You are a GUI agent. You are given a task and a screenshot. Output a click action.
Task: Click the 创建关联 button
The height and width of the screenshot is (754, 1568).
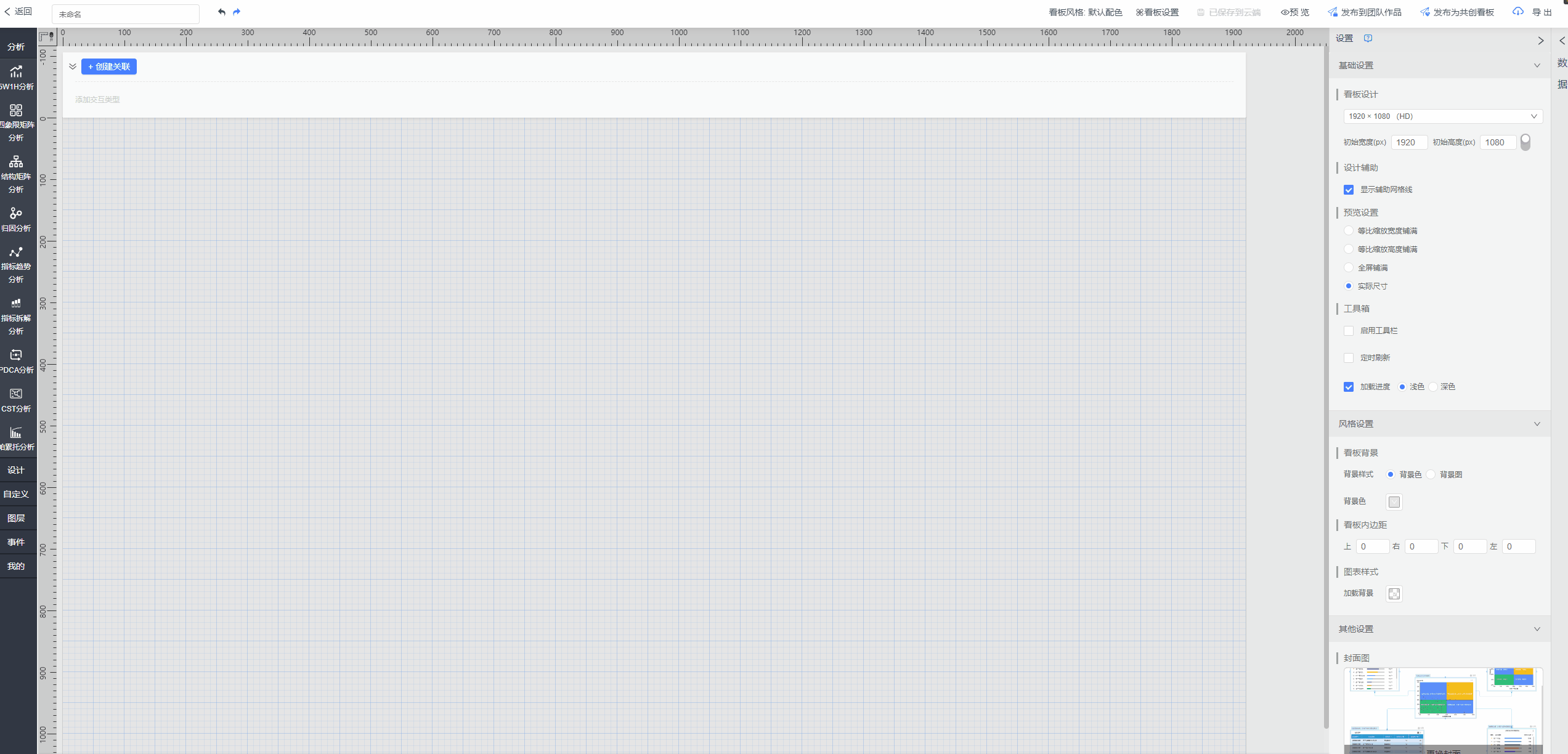pos(109,67)
